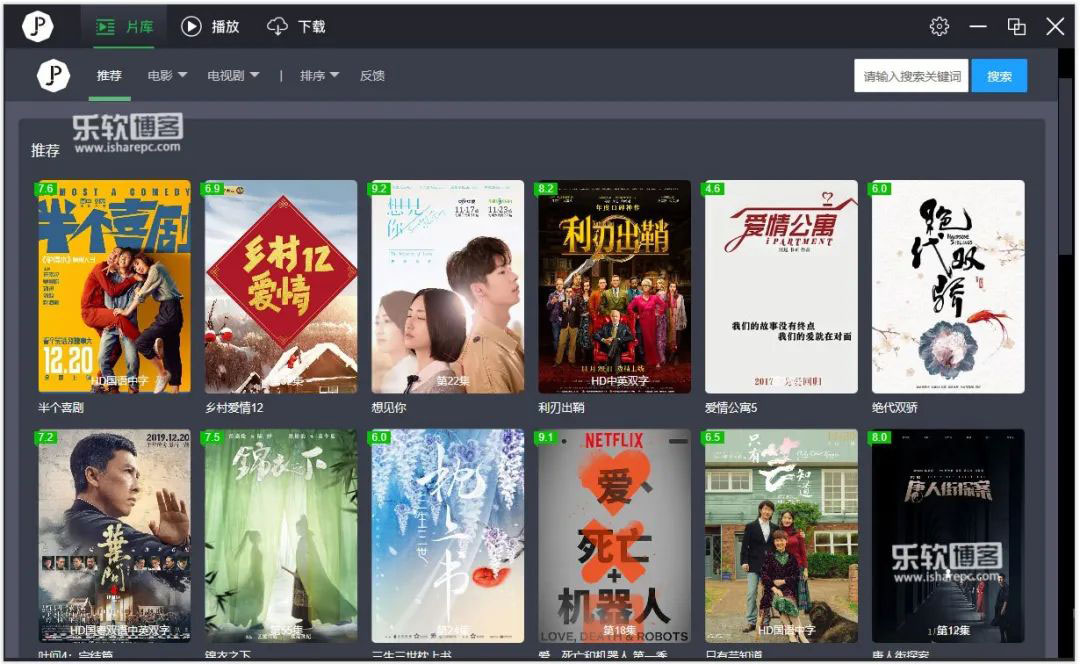Screen dimensions: 1080x664
Task: Open the 乡村爱情12 poster
Action: (281, 287)
